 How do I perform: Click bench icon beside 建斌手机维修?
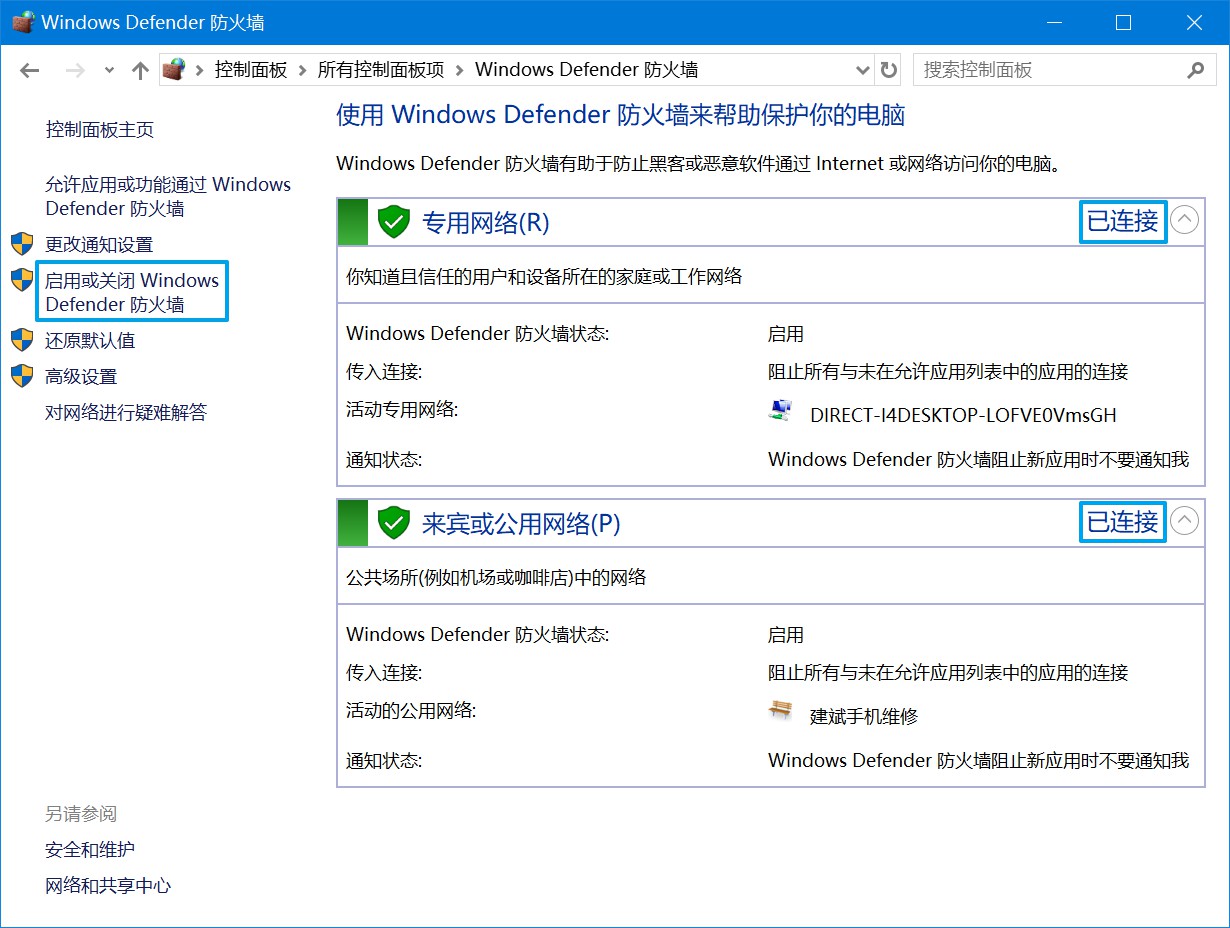click(781, 711)
